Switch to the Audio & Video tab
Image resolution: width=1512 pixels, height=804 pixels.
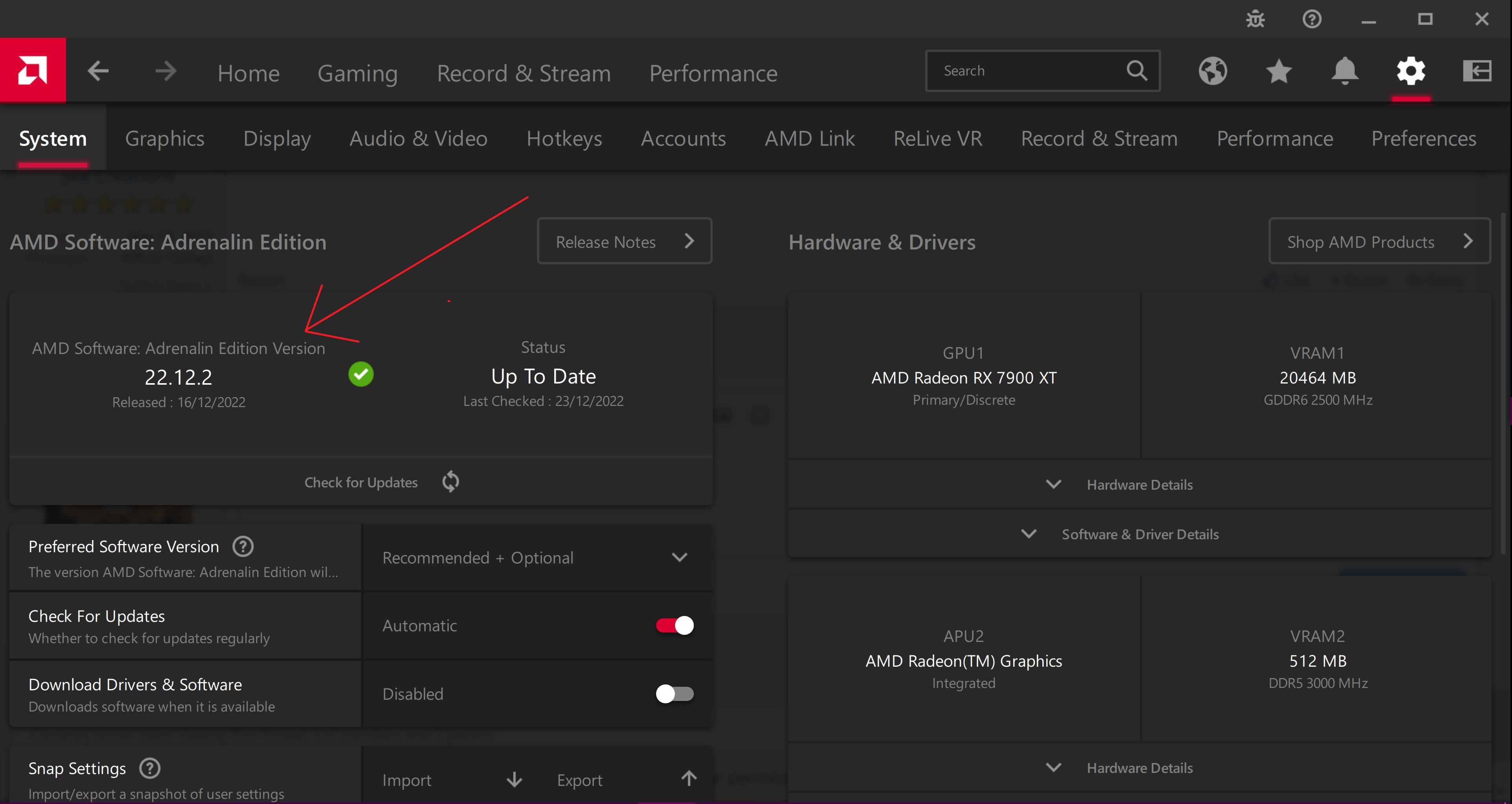(419, 138)
